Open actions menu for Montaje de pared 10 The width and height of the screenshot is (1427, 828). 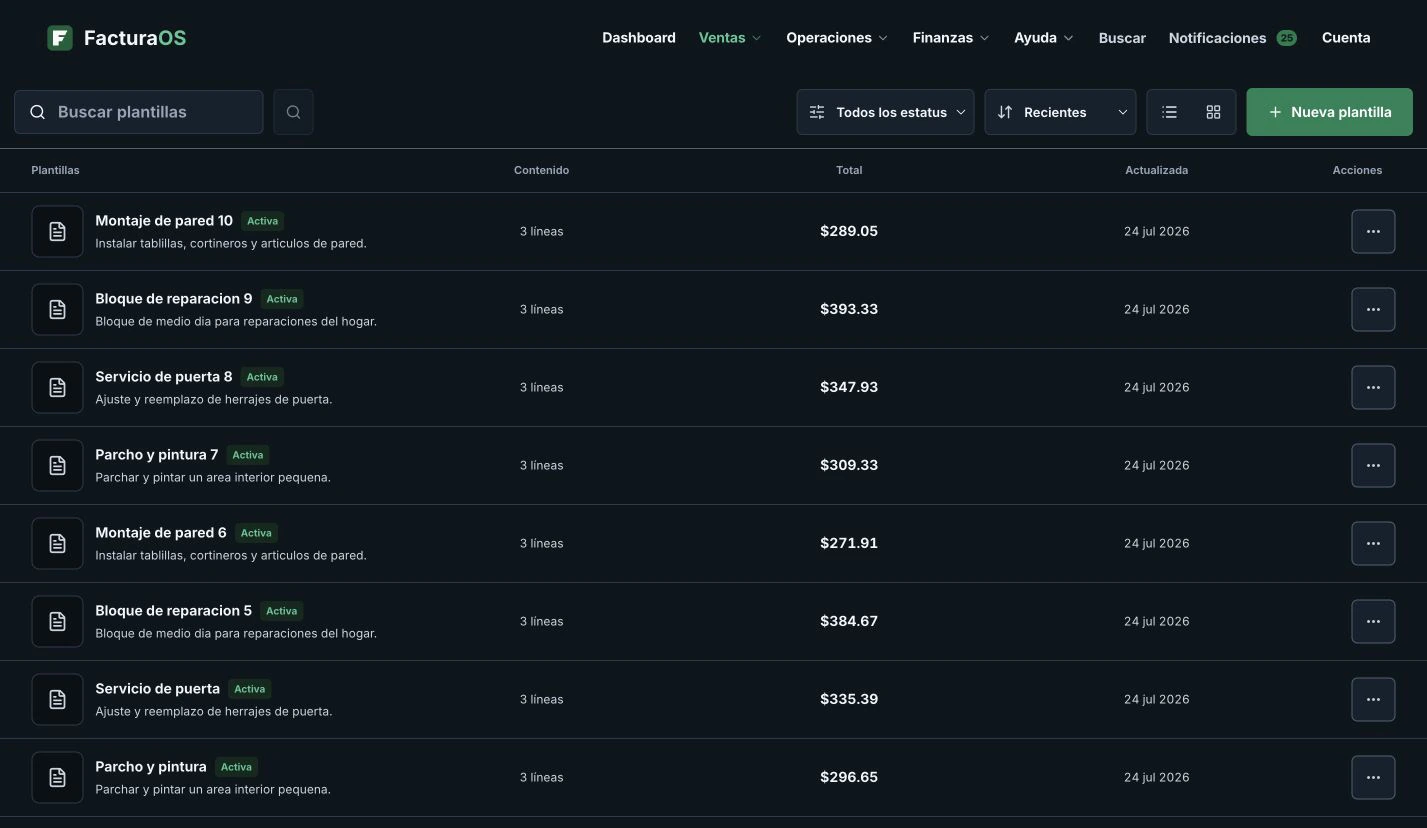(1373, 231)
